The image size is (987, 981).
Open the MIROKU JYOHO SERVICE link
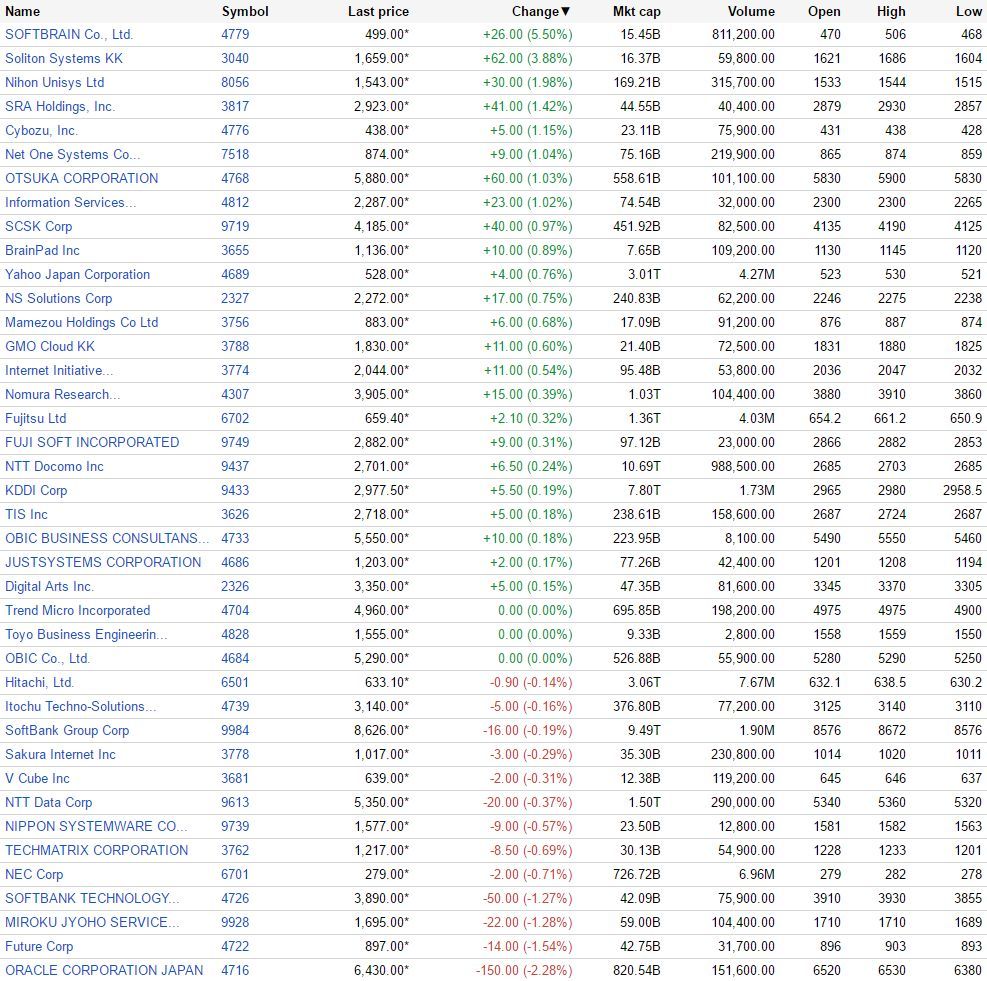point(92,922)
